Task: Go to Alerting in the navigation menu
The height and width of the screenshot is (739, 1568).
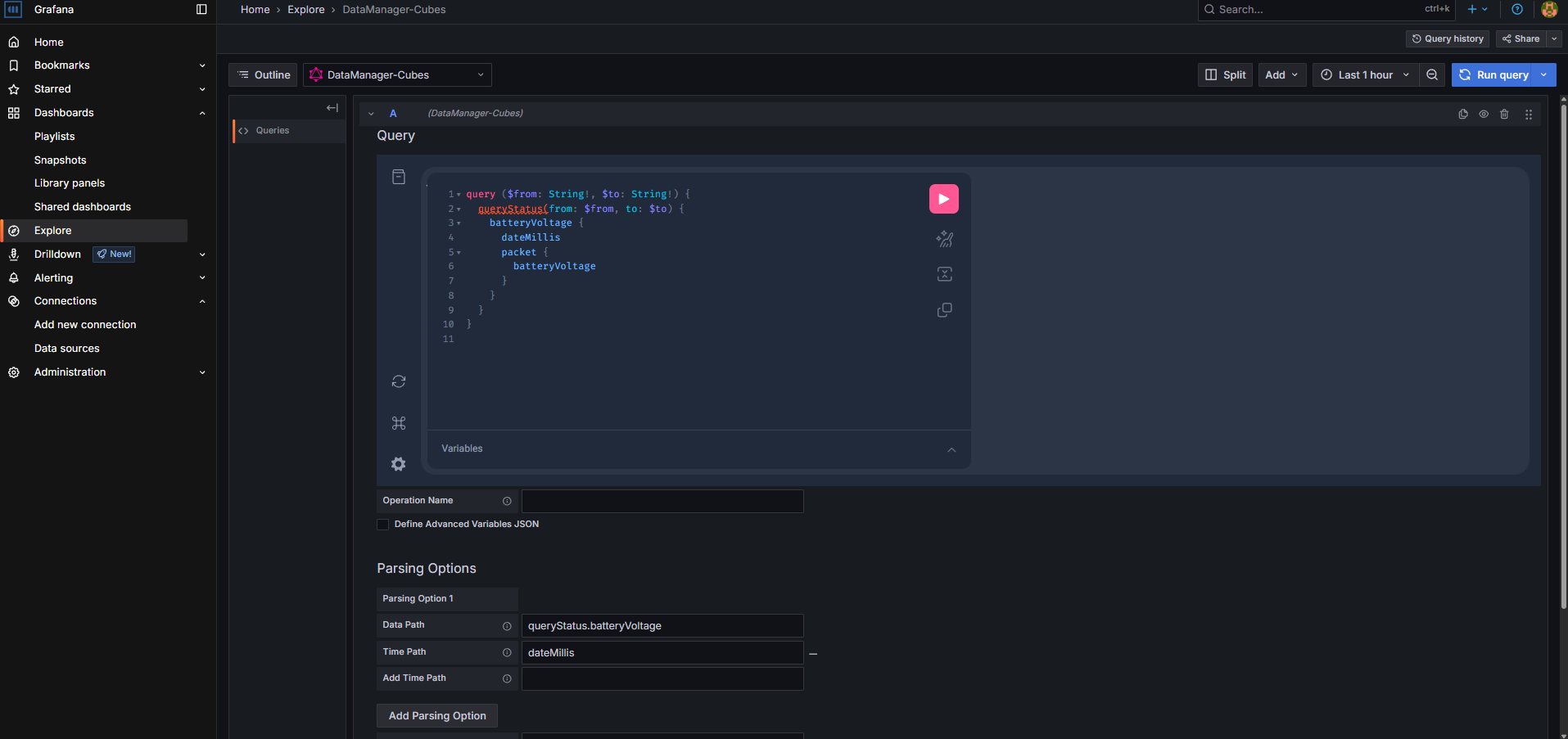Action: pyautogui.click(x=54, y=278)
